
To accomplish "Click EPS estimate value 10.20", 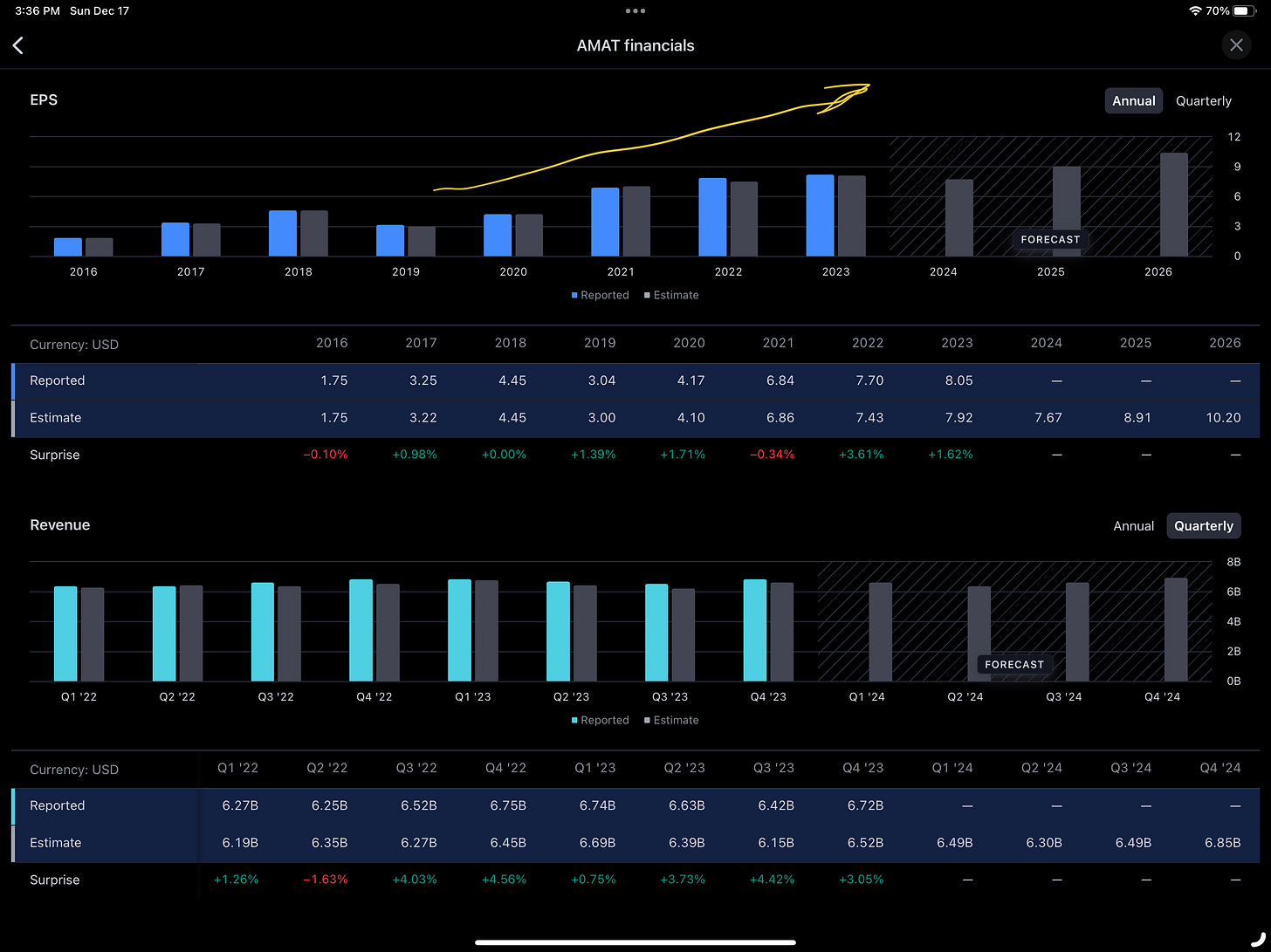I will pos(1223,418).
